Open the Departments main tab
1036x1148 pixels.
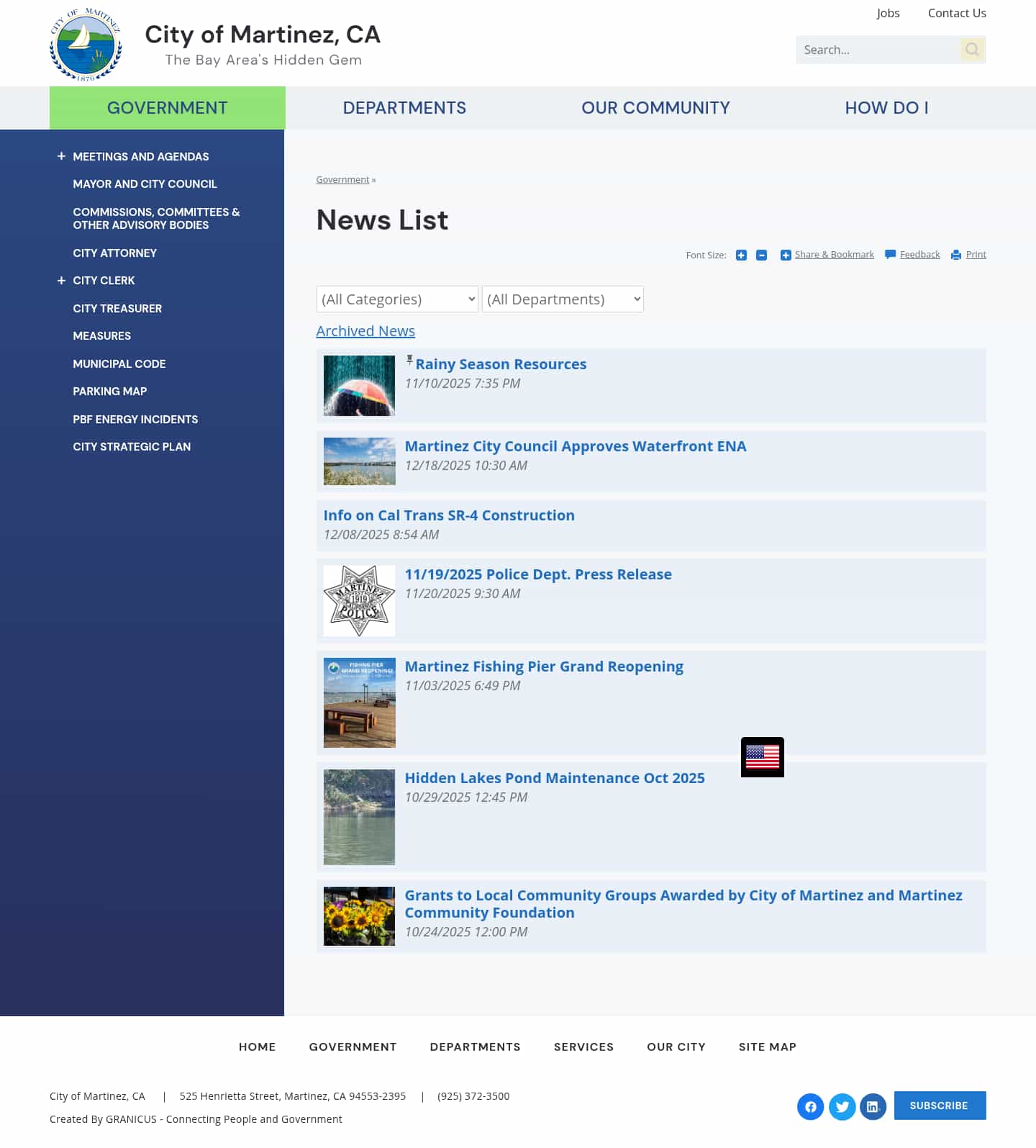404,108
